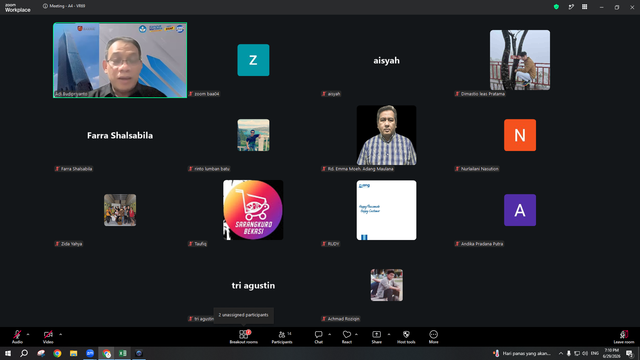Select the zoom baa04 Z avatar
640x360 pixels.
tap(253, 60)
